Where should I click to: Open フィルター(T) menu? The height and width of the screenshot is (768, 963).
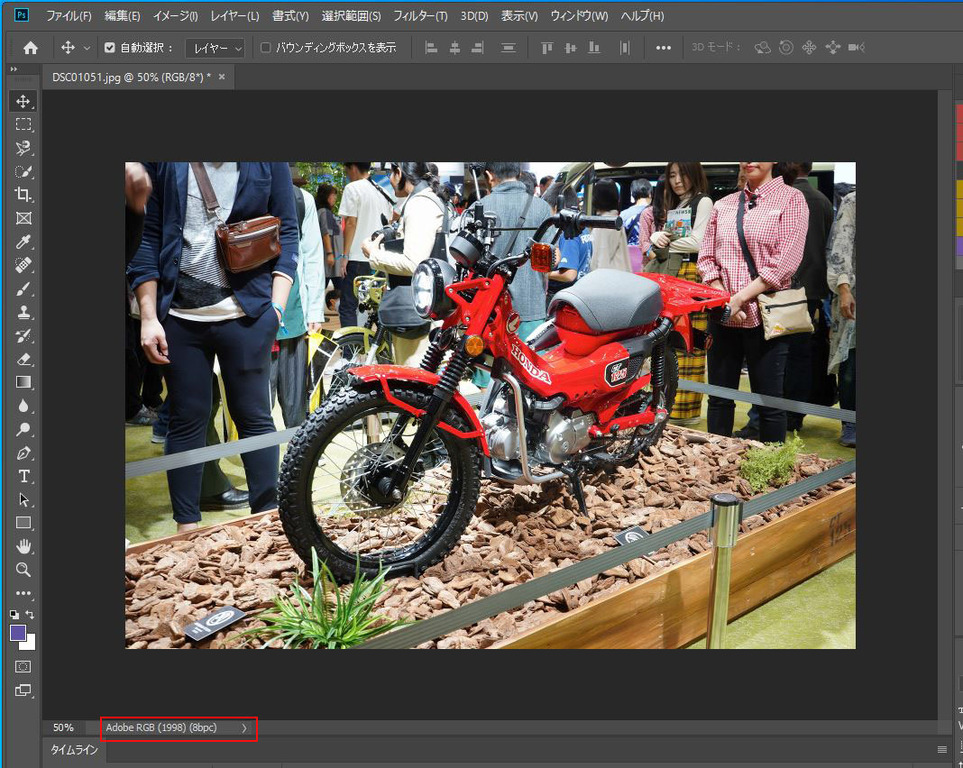click(420, 16)
